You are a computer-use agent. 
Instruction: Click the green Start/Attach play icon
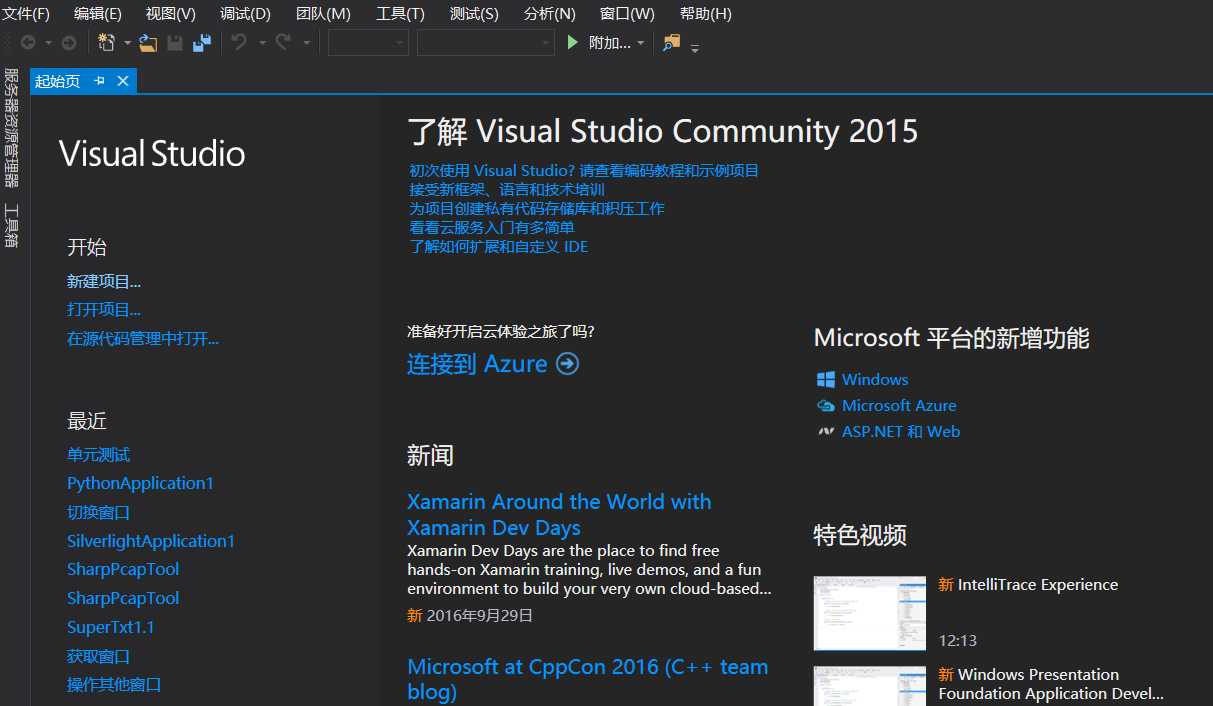click(573, 43)
